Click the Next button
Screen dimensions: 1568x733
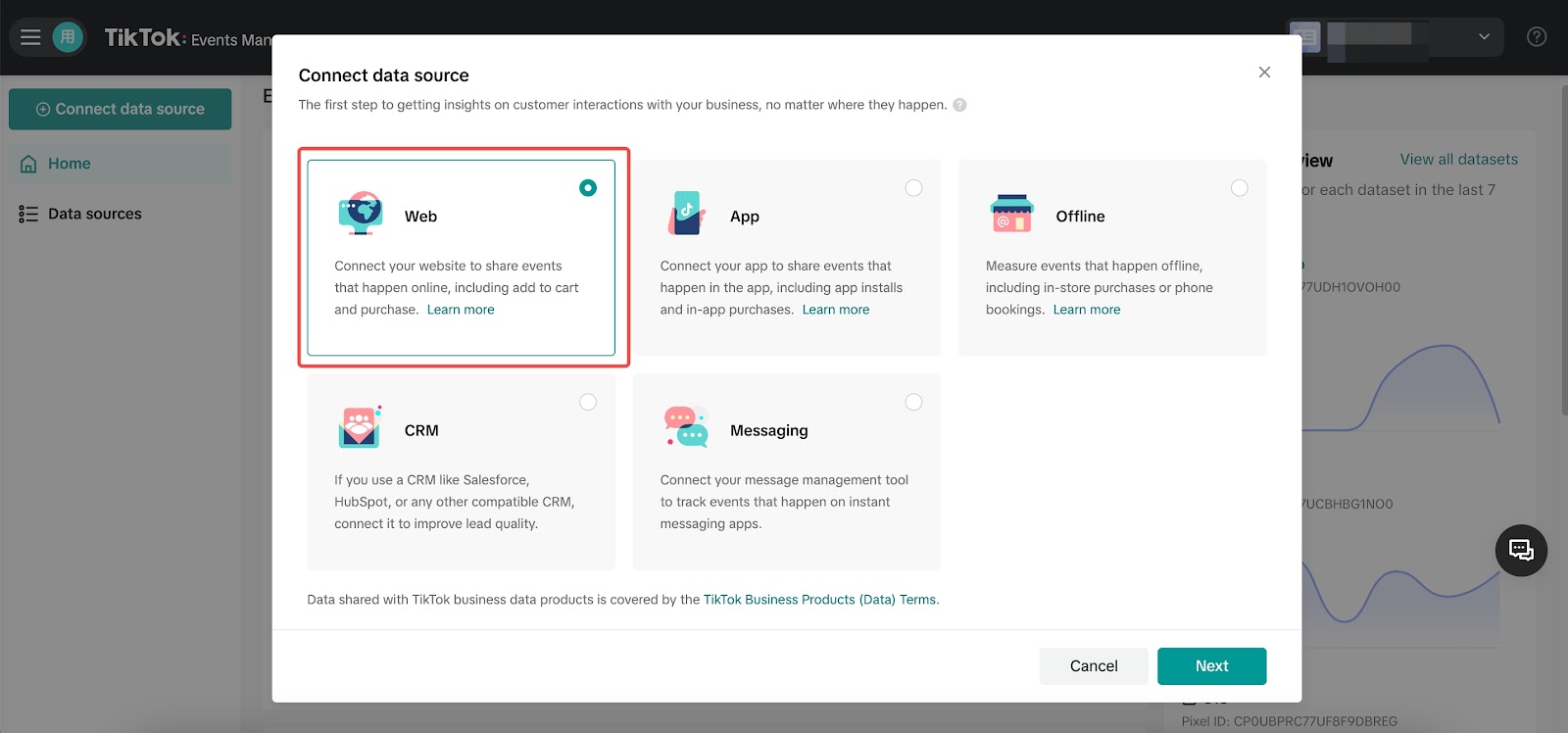click(x=1211, y=666)
